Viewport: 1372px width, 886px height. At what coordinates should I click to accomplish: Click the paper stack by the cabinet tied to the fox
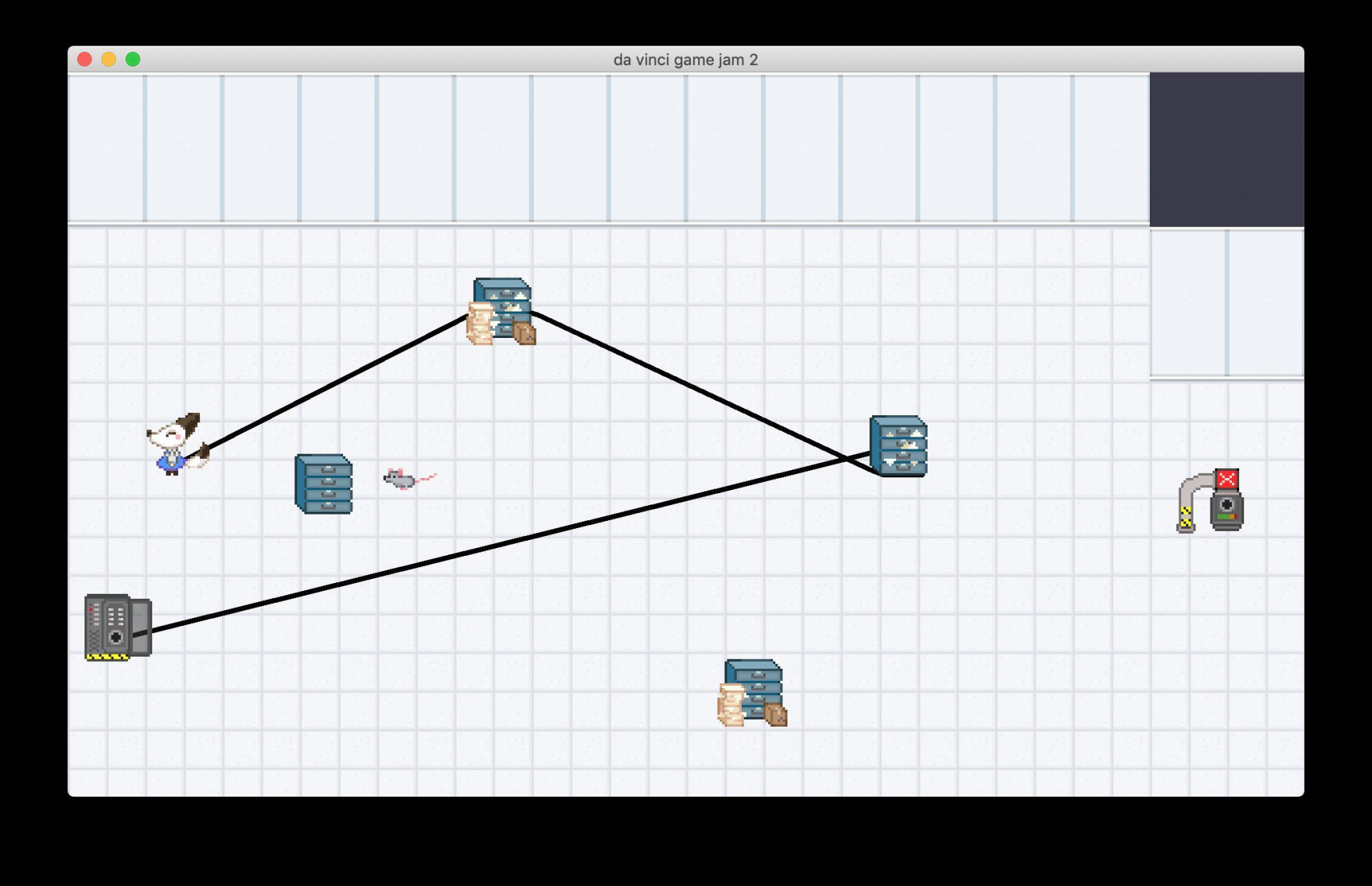[480, 324]
